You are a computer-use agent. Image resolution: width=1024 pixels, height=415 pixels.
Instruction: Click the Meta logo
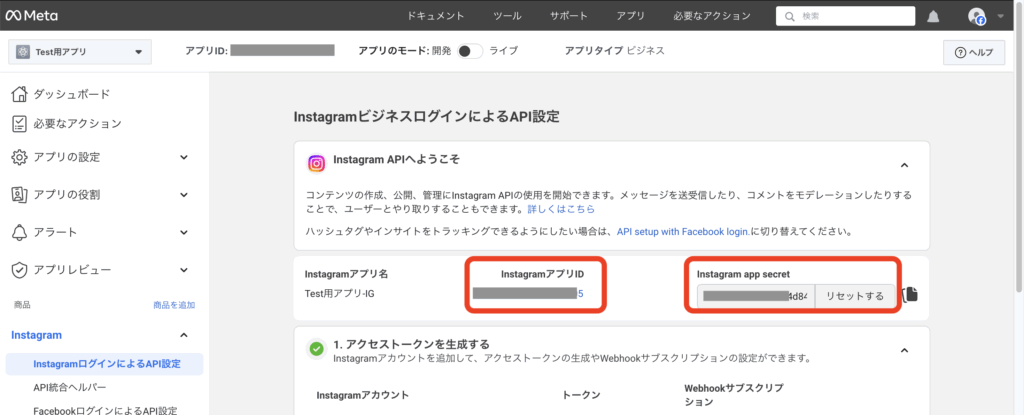[x=31, y=16]
